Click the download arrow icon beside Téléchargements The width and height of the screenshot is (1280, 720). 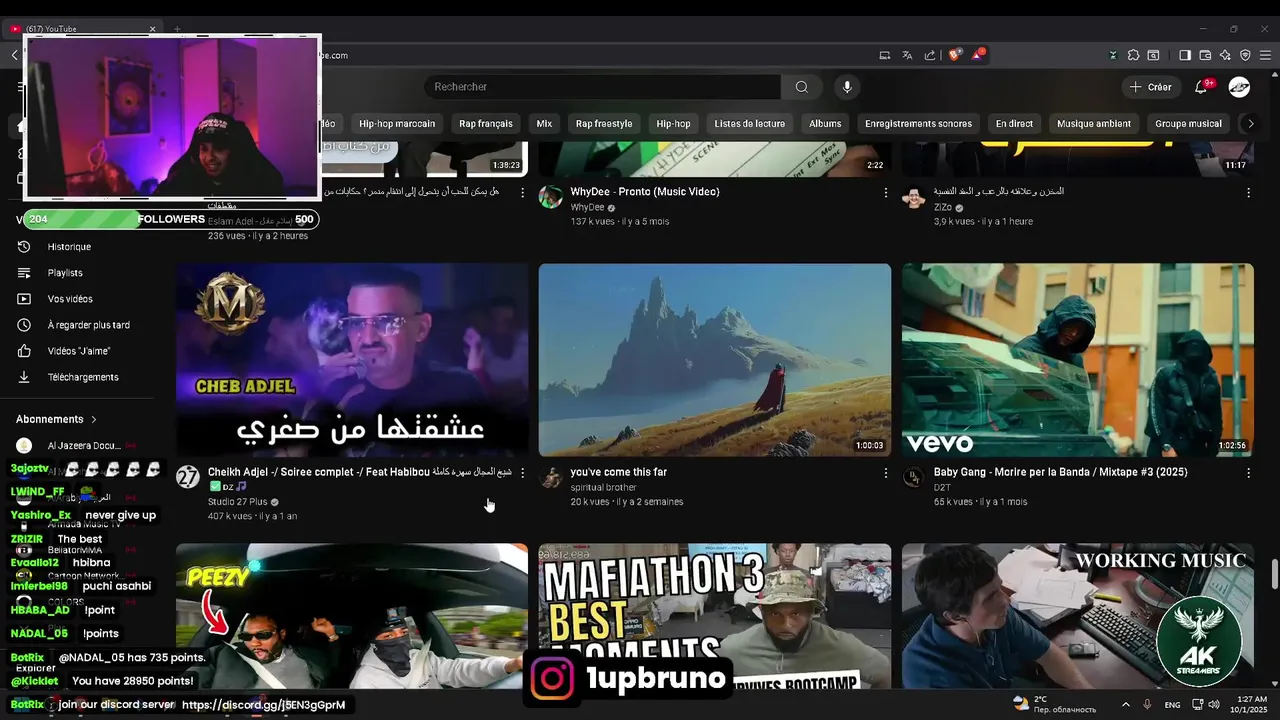coord(24,377)
